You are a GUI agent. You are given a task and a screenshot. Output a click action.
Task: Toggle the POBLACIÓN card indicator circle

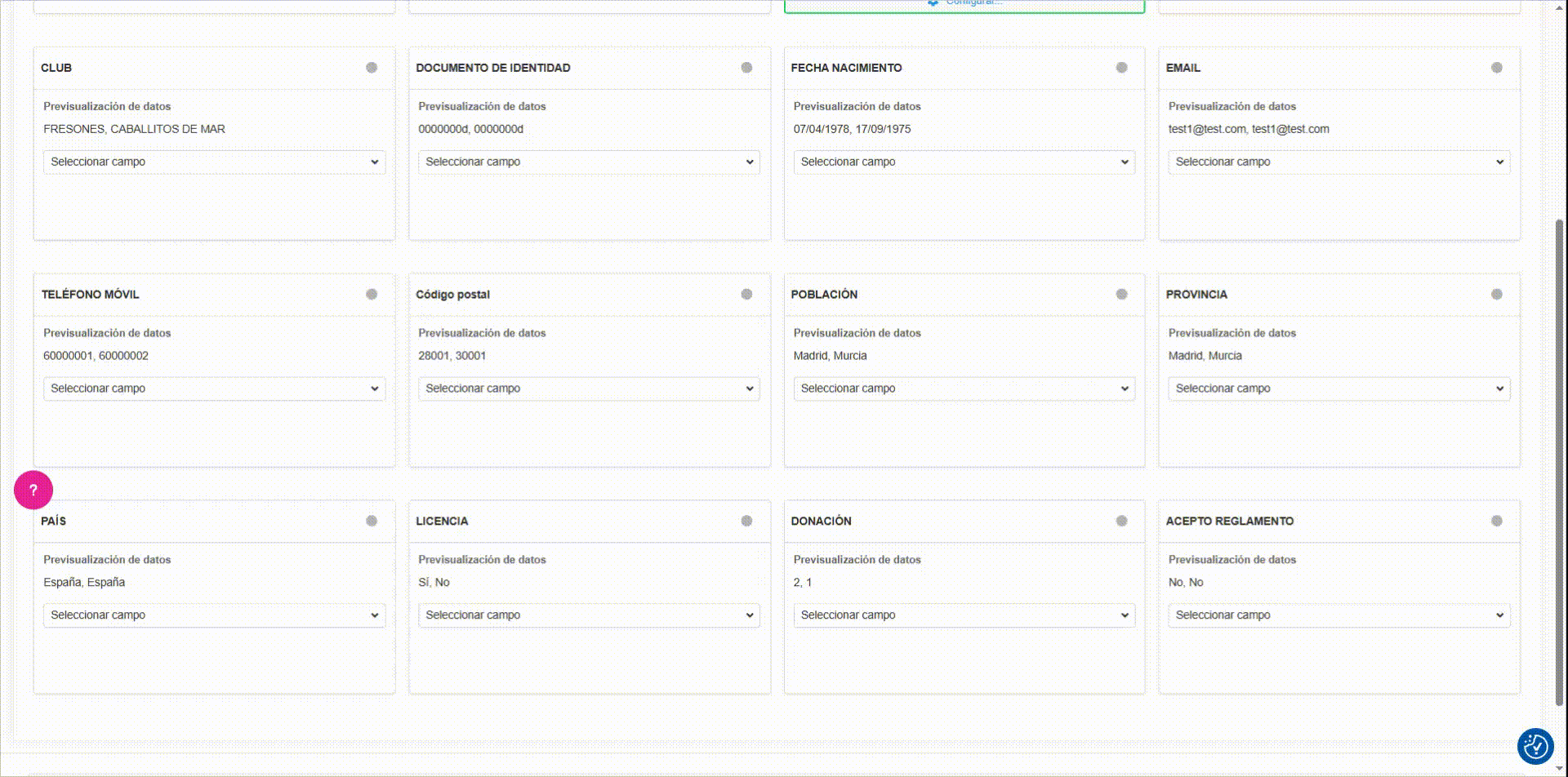[x=1121, y=295]
